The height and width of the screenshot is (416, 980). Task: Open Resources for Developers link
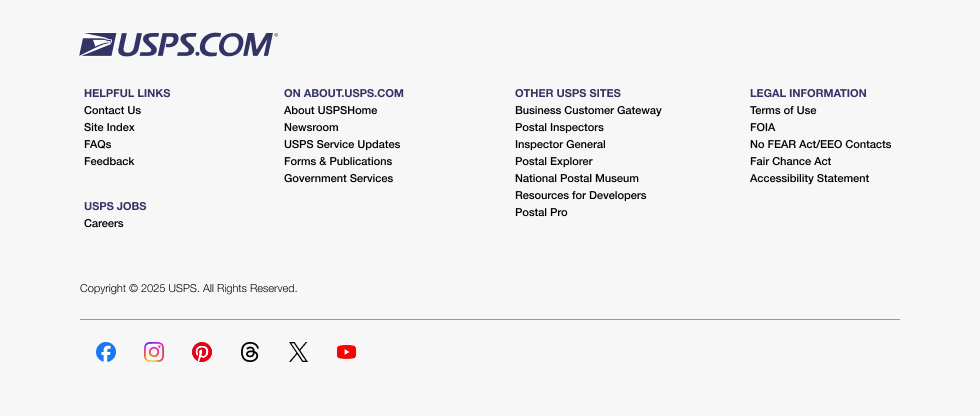click(581, 196)
